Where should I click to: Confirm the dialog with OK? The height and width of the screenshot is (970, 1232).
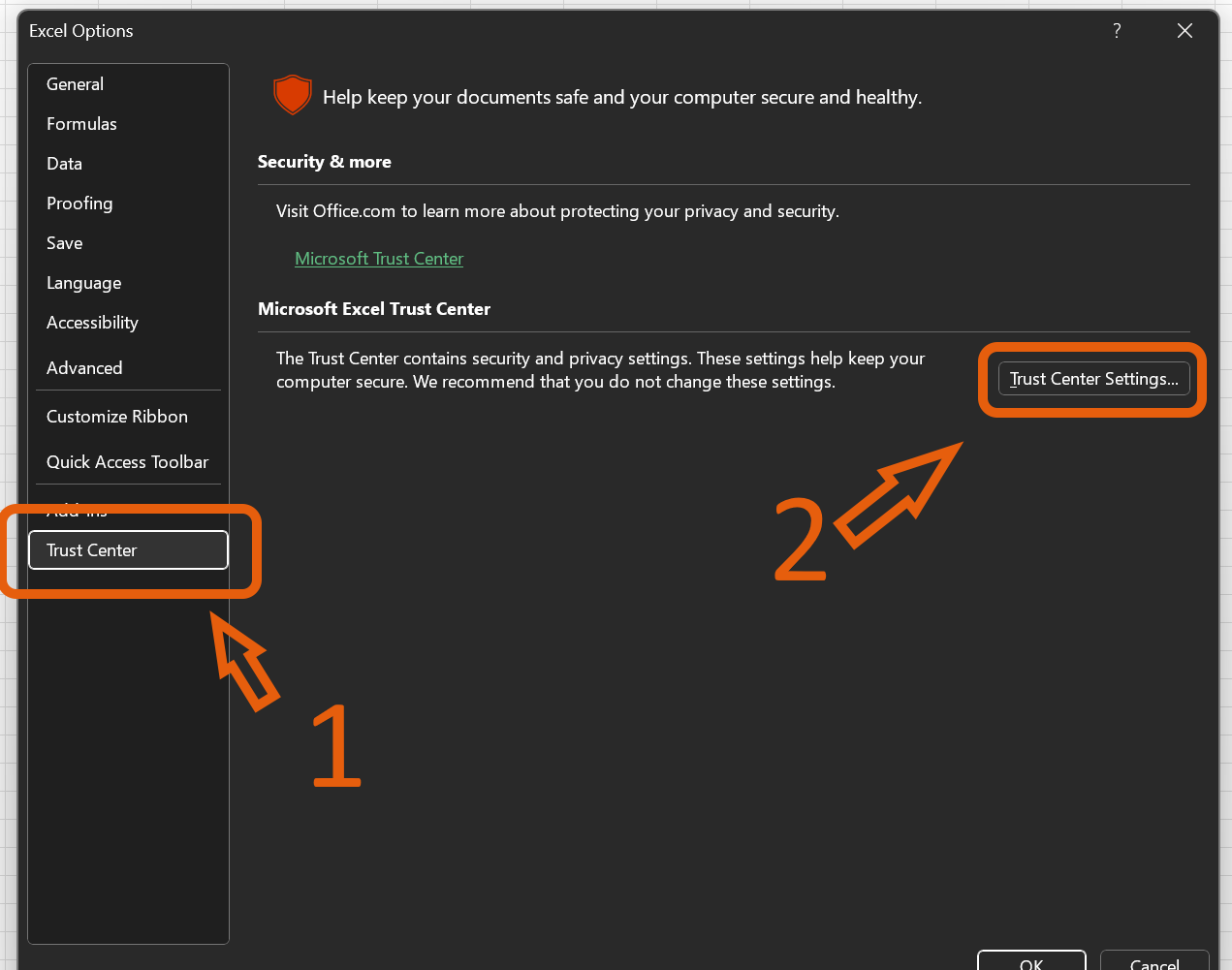coord(1031,961)
